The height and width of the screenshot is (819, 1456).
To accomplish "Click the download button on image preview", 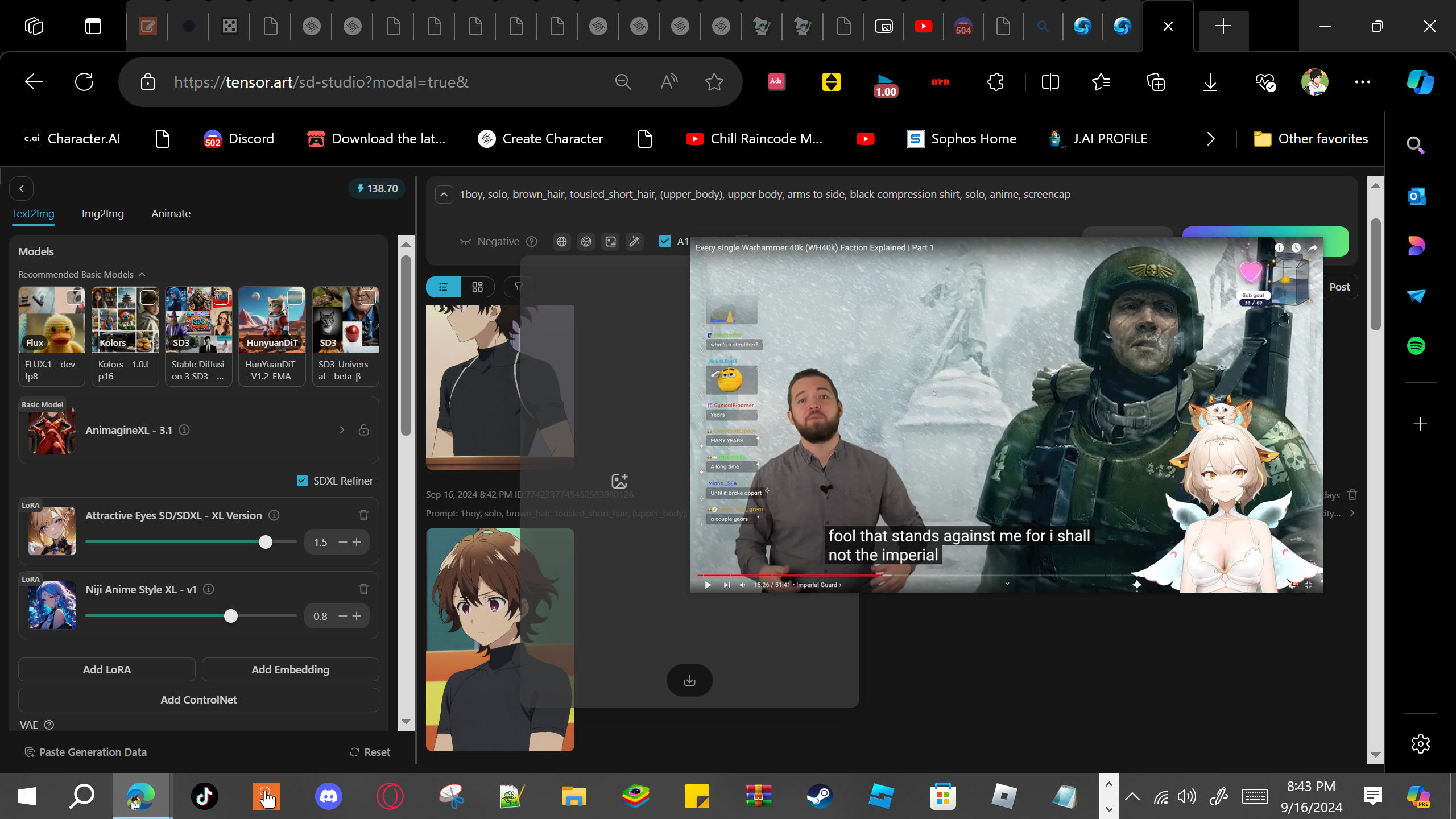I will (x=689, y=680).
